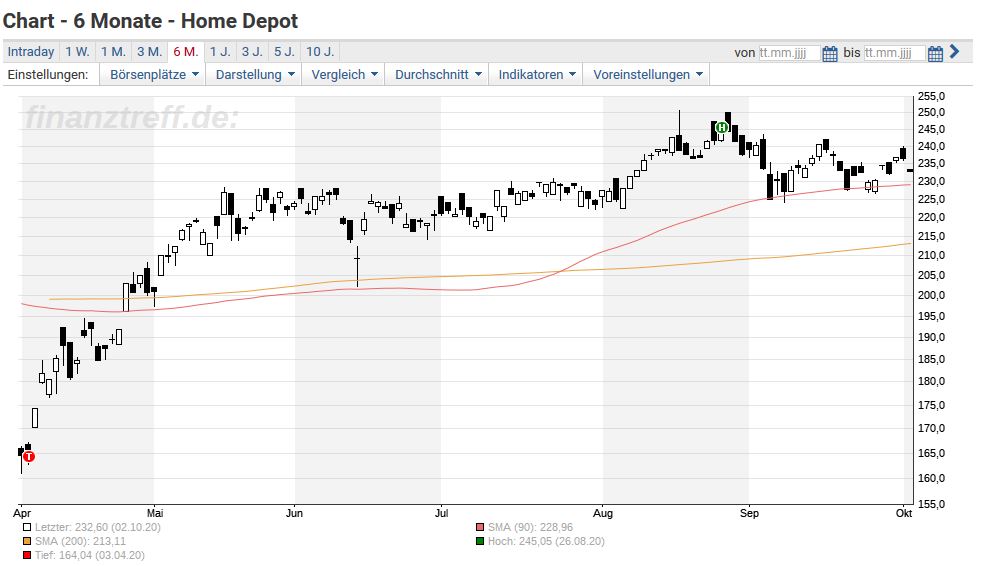Focus the 'bis' end date field
This screenshot has height=566, width=982.
(x=894, y=53)
